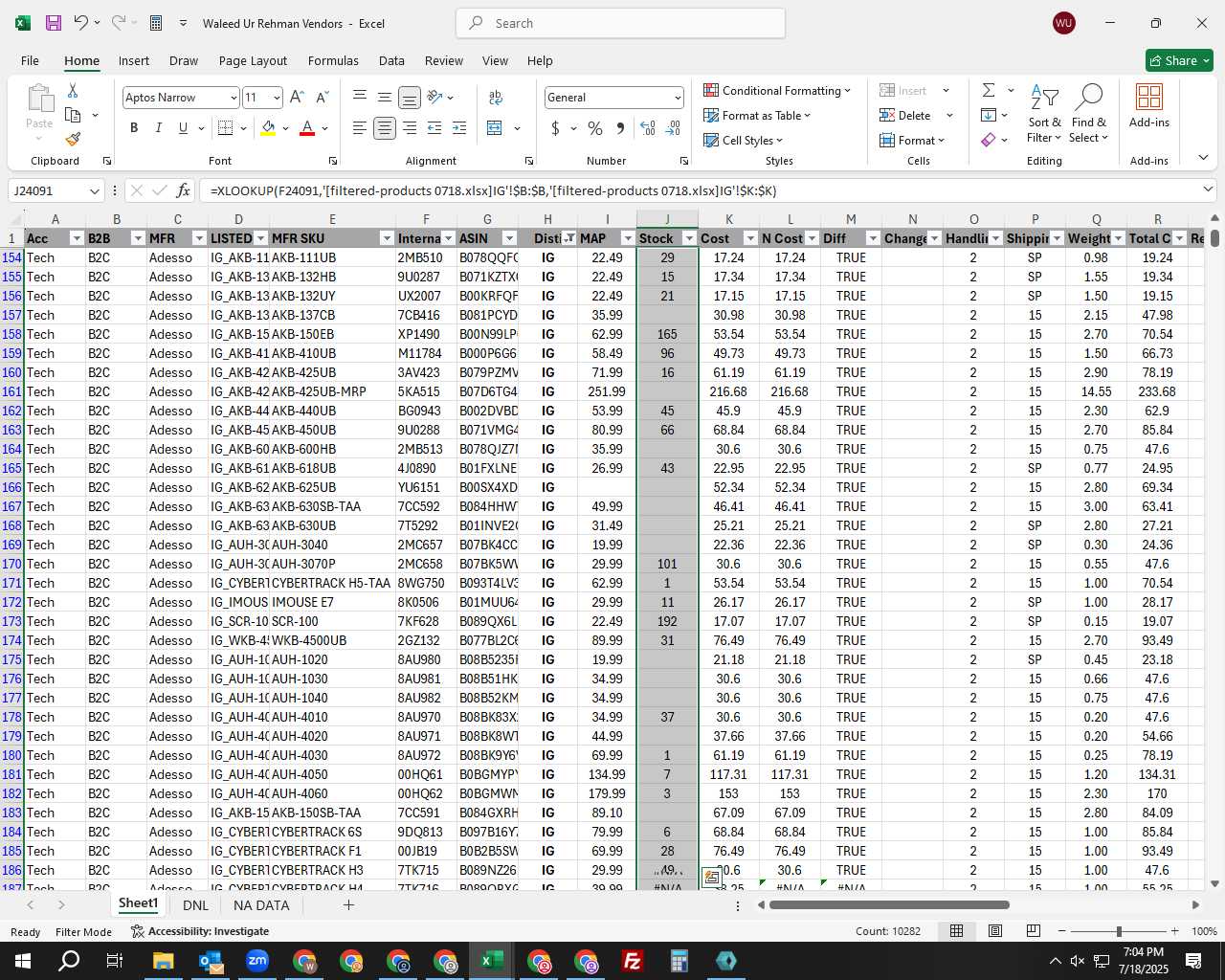Switch to Page Break Preview view
Image resolution: width=1225 pixels, height=980 pixels.
[x=1033, y=931]
